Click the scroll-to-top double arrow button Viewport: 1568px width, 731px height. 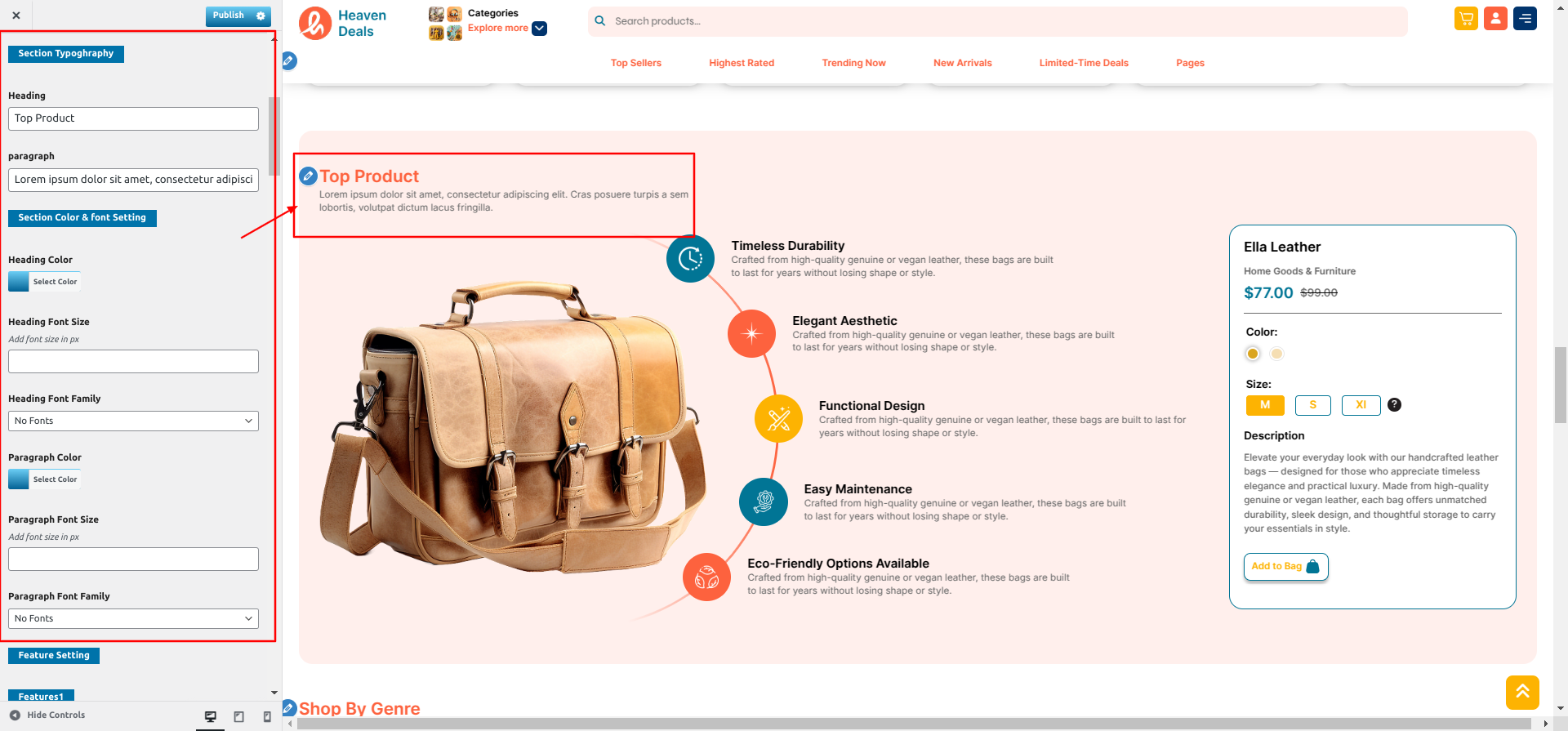1522,693
